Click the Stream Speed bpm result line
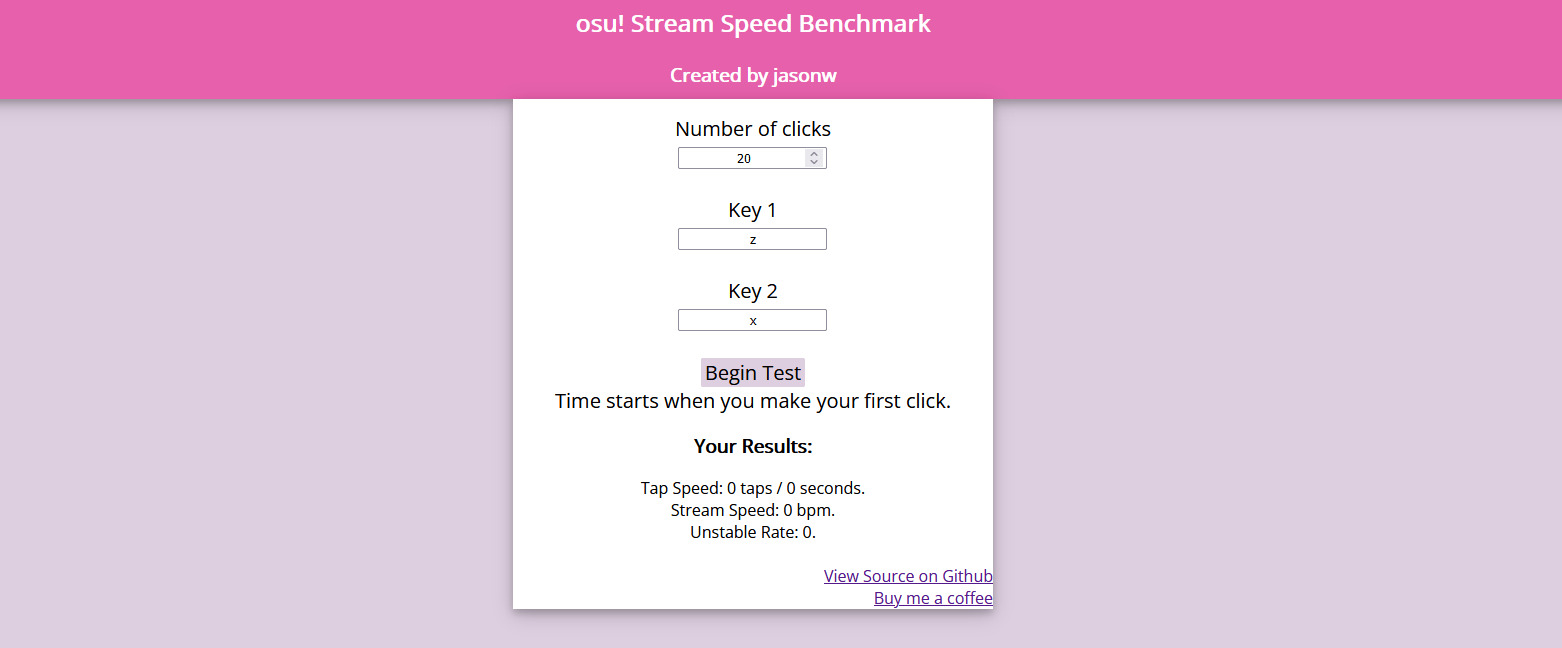The height and width of the screenshot is (648, 1562). 753,510
